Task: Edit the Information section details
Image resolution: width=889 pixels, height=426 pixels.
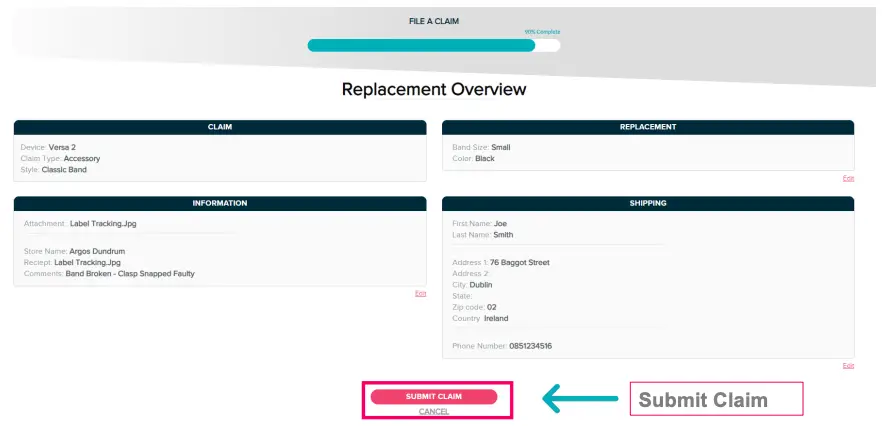Action: pos(420,293)
